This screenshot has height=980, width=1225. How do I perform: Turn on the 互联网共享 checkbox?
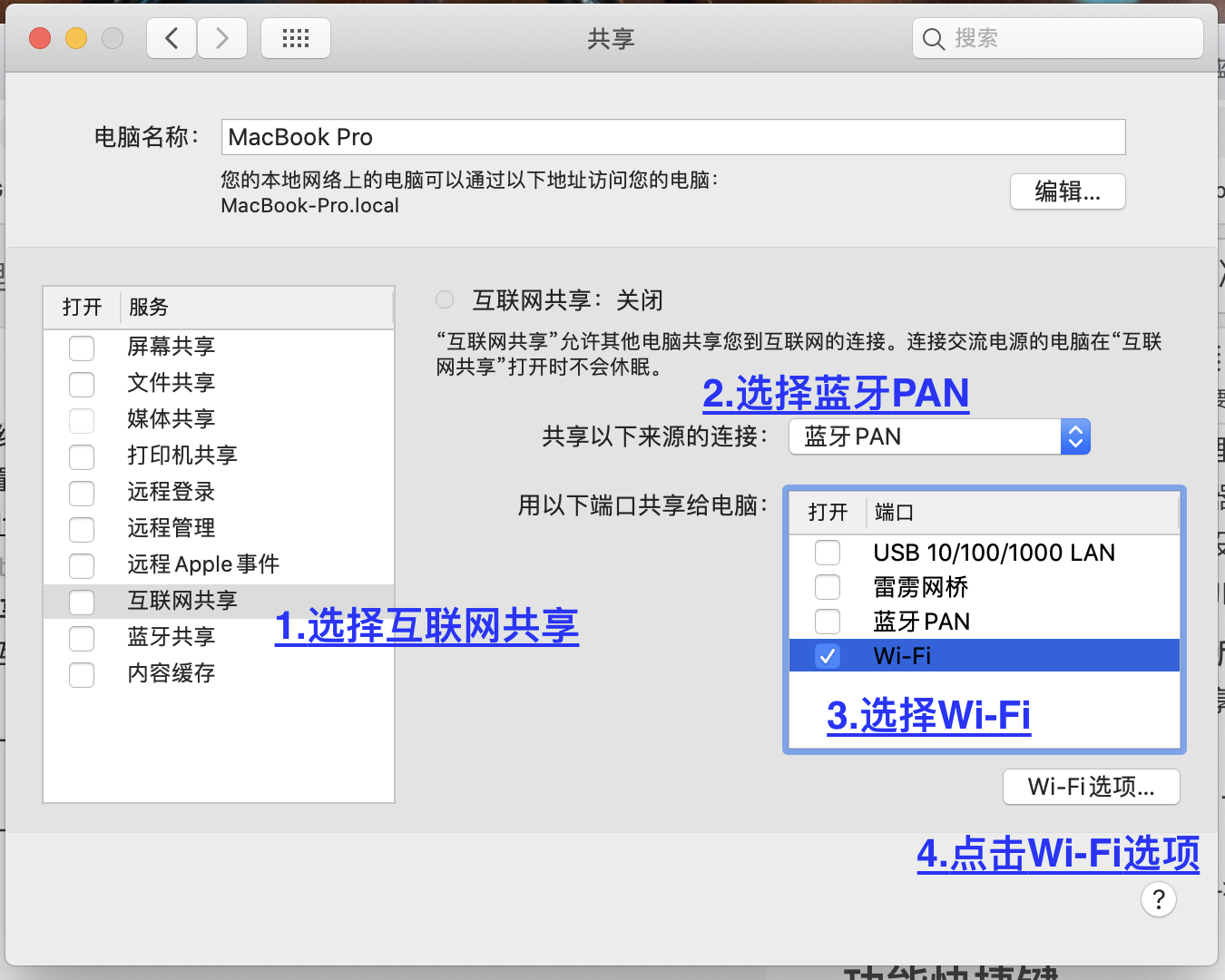82,602
